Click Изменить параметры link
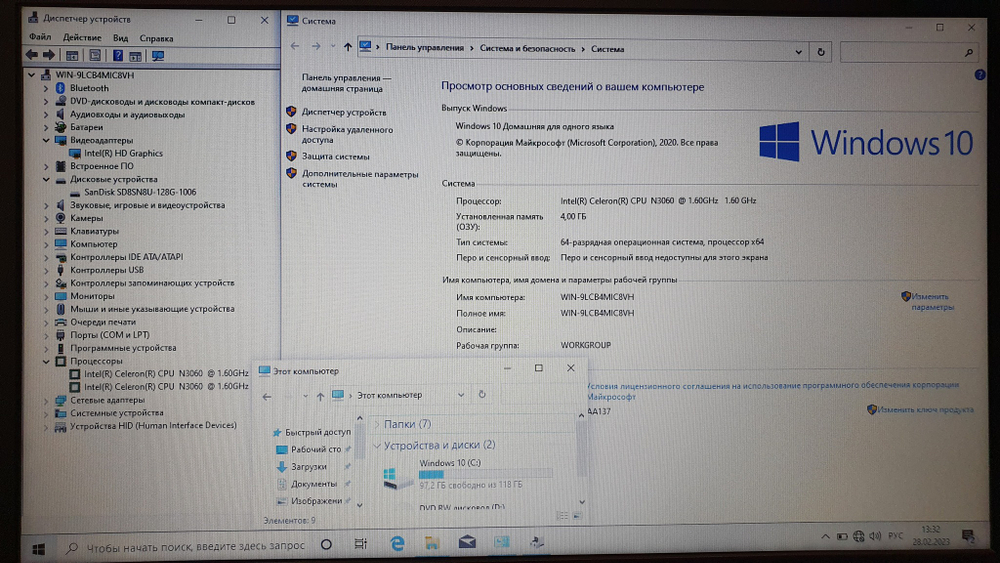The height and width of the screenshot is (563, 1000). 932,302
